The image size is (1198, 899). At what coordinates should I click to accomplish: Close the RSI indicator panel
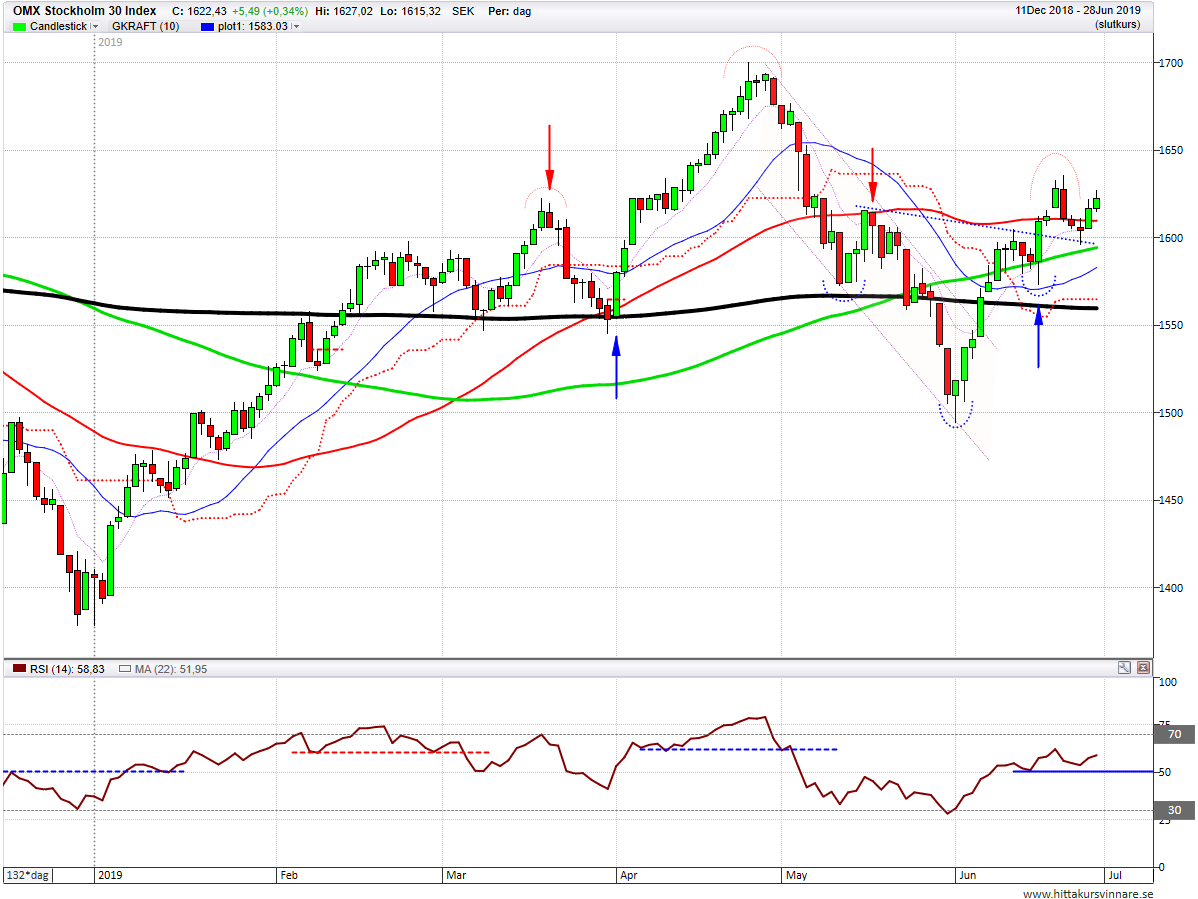[1143, 668]
